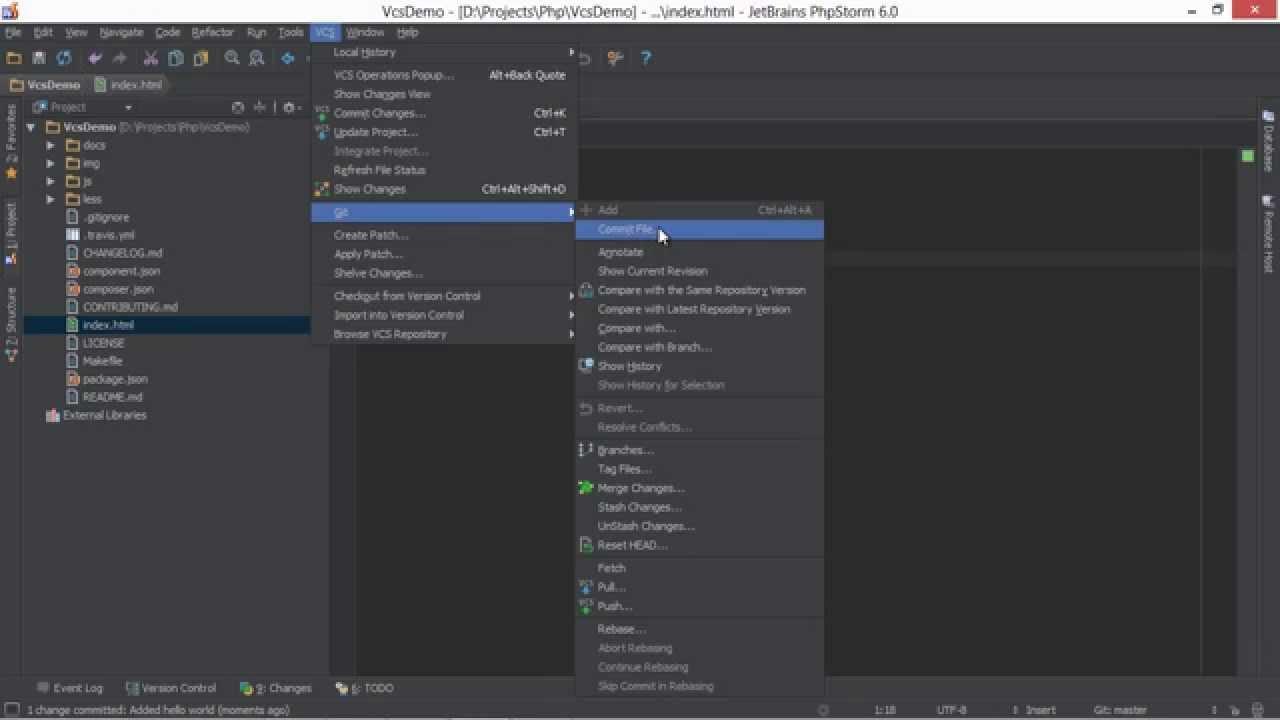Open the Favorites side tool window
Viewport: 1280px width, 720px height.
(11, 141)
